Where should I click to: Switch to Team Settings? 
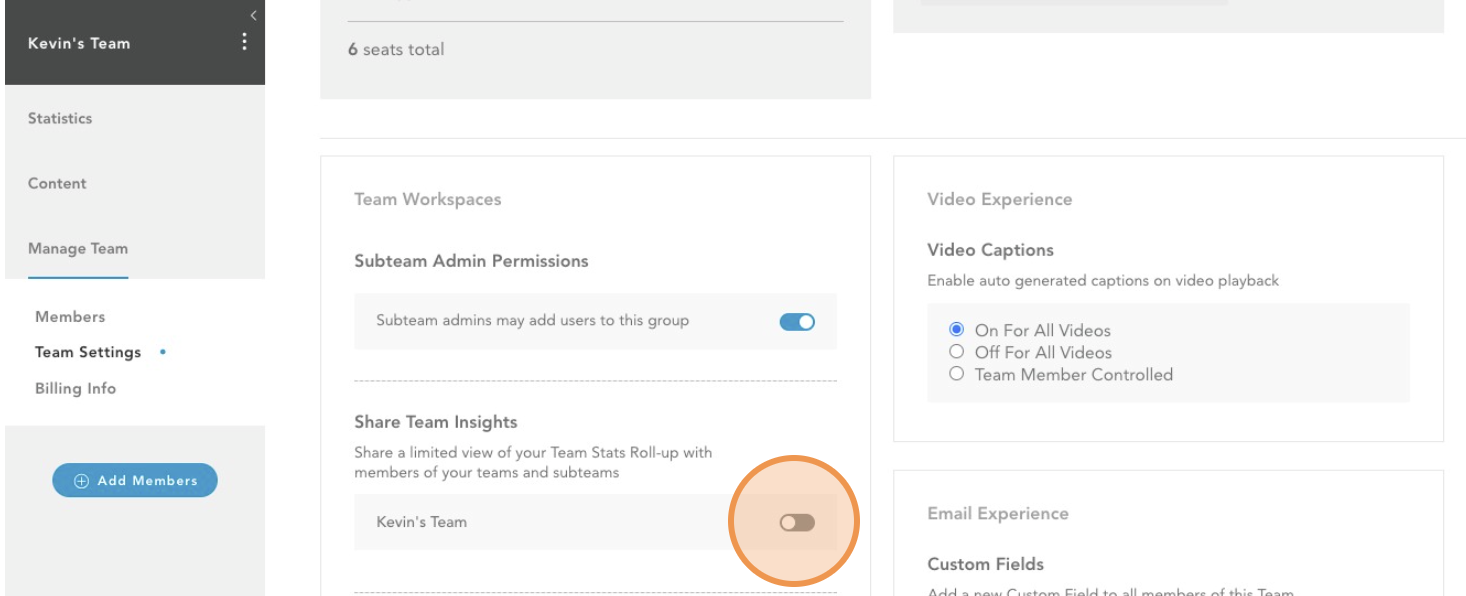89,351
